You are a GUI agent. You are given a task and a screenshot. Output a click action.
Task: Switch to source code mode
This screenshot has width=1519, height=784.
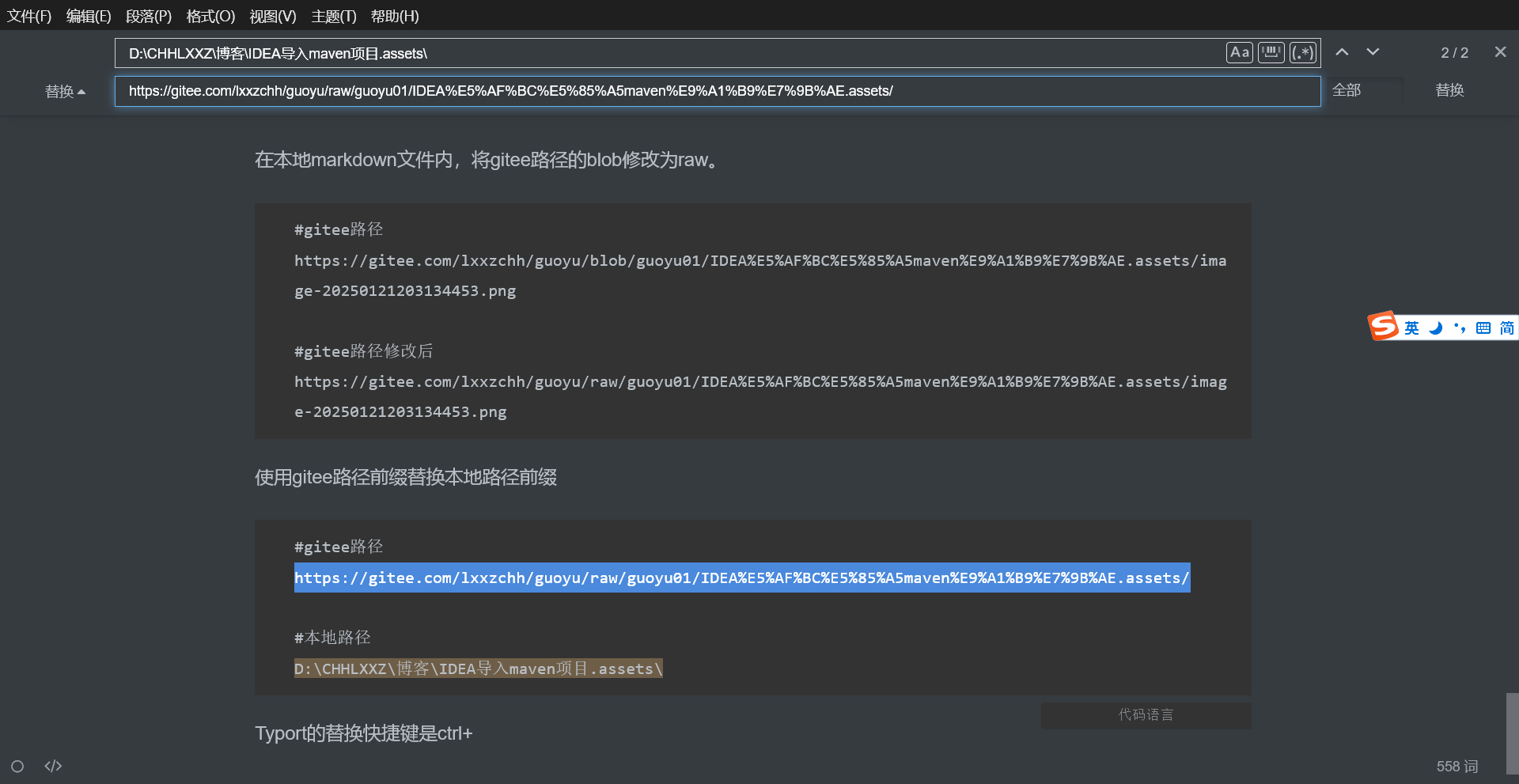52,766
